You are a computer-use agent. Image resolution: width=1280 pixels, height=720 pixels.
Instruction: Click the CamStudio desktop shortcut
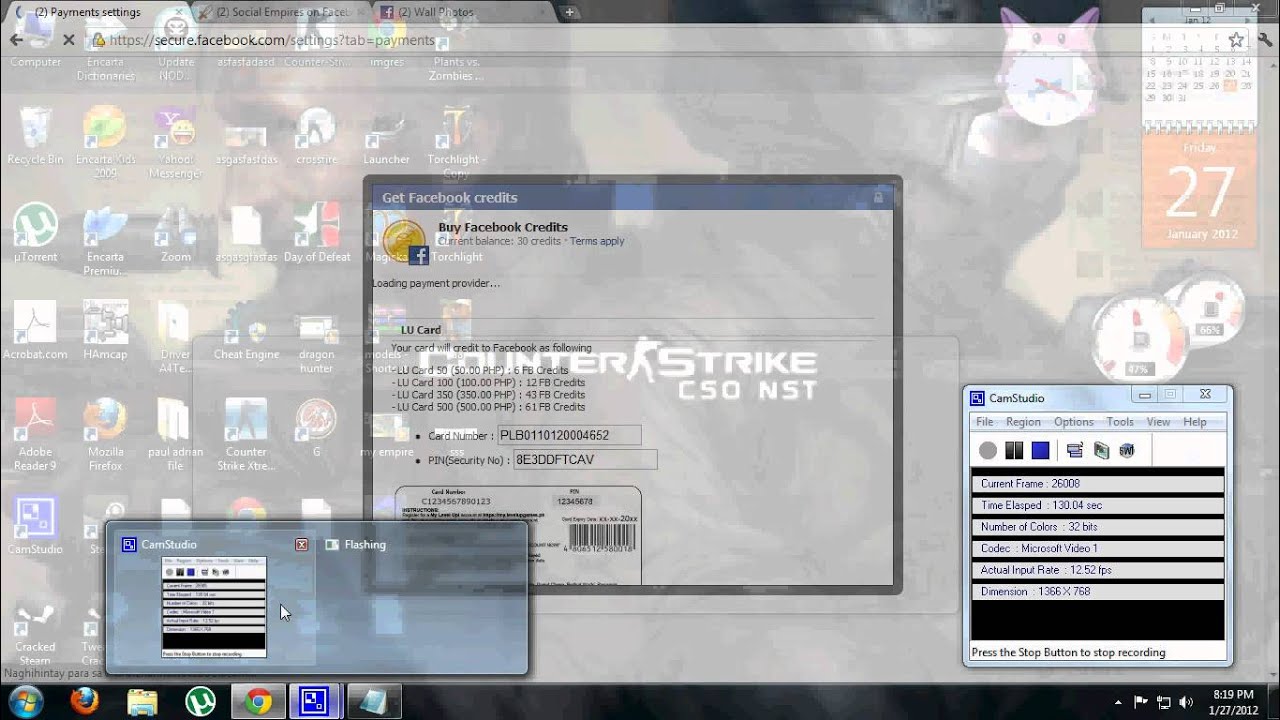pos(35,526)
